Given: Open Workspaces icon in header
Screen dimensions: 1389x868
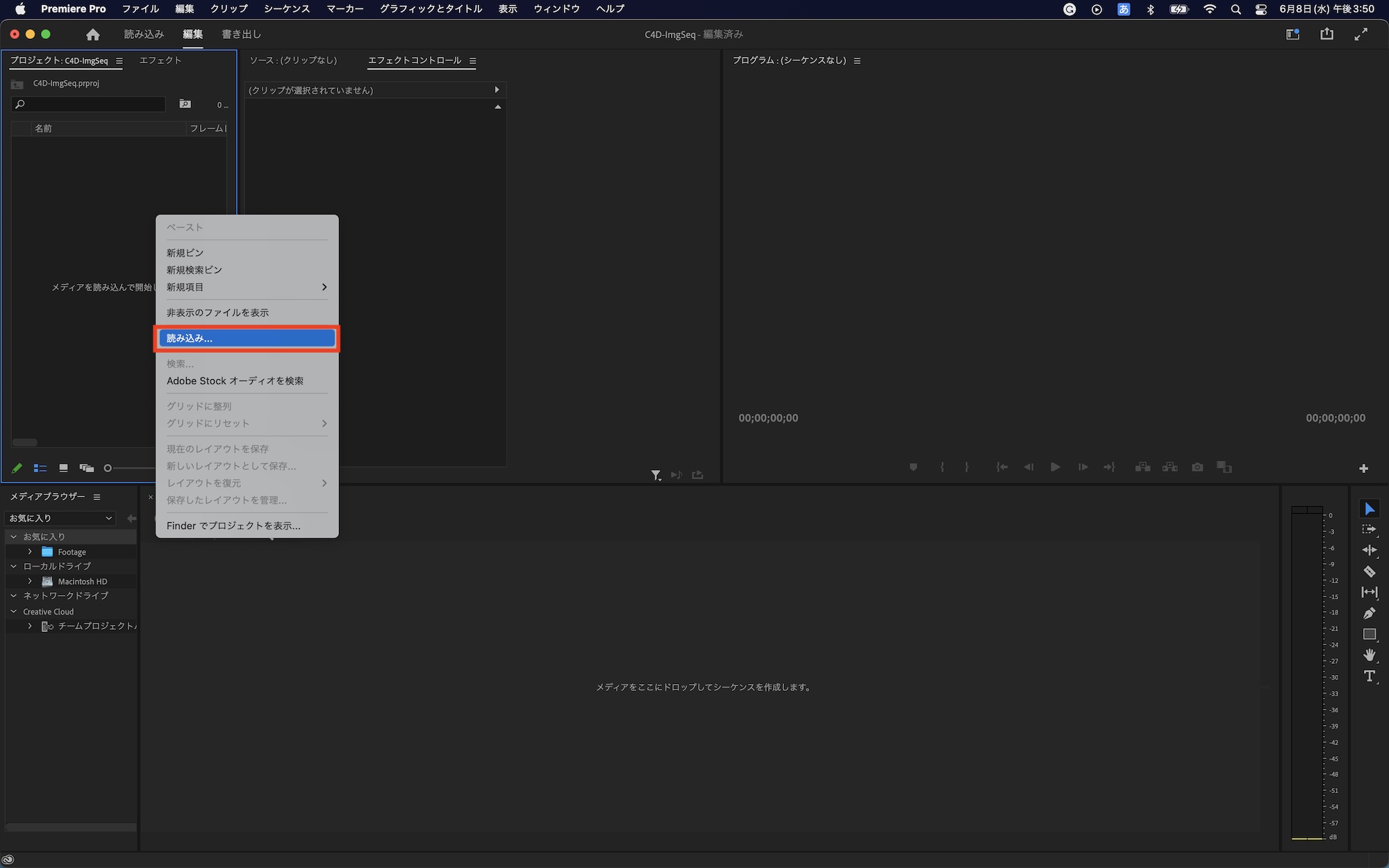Looking at the screenshot, I should 1292,34.
